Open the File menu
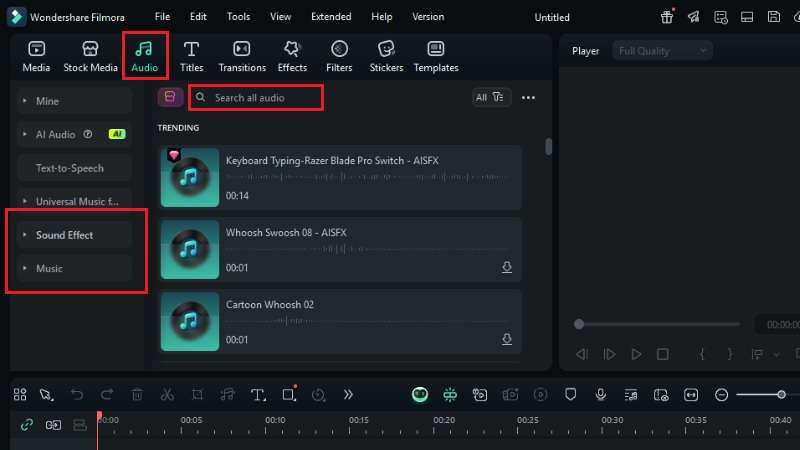Viewport: 800px width, 450px height. pyautogui.click(x=162, y=17)
